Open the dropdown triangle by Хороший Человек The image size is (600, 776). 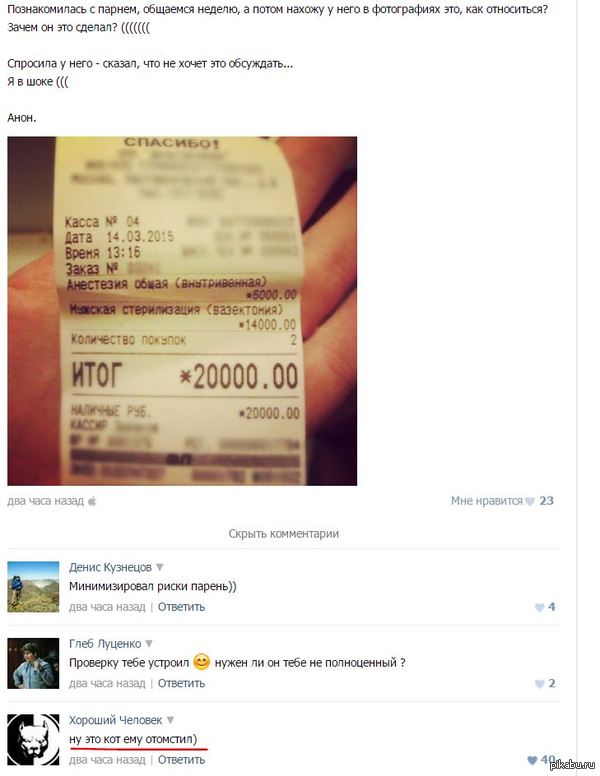[x=170, y=720]
